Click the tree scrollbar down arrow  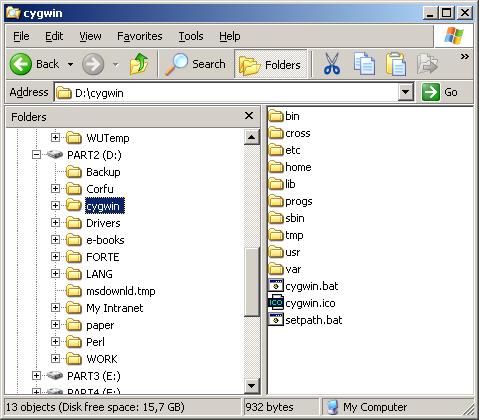click(252, 386)
